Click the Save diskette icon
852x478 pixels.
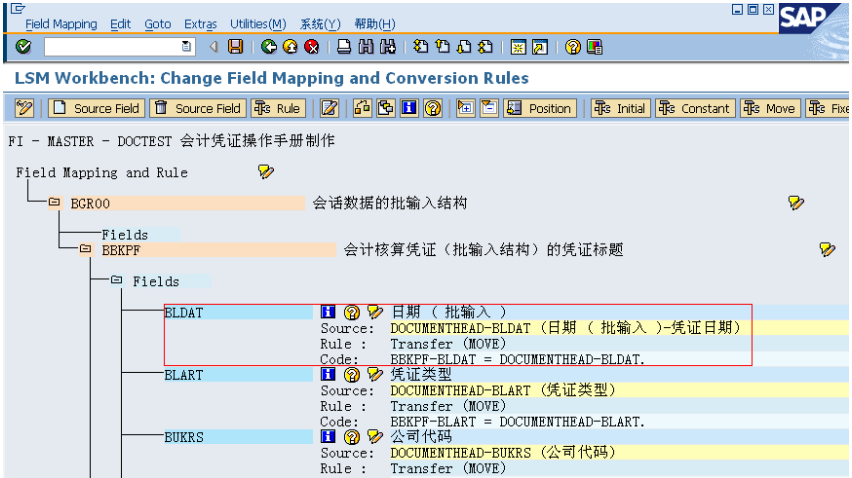click(x=235, y=47)
